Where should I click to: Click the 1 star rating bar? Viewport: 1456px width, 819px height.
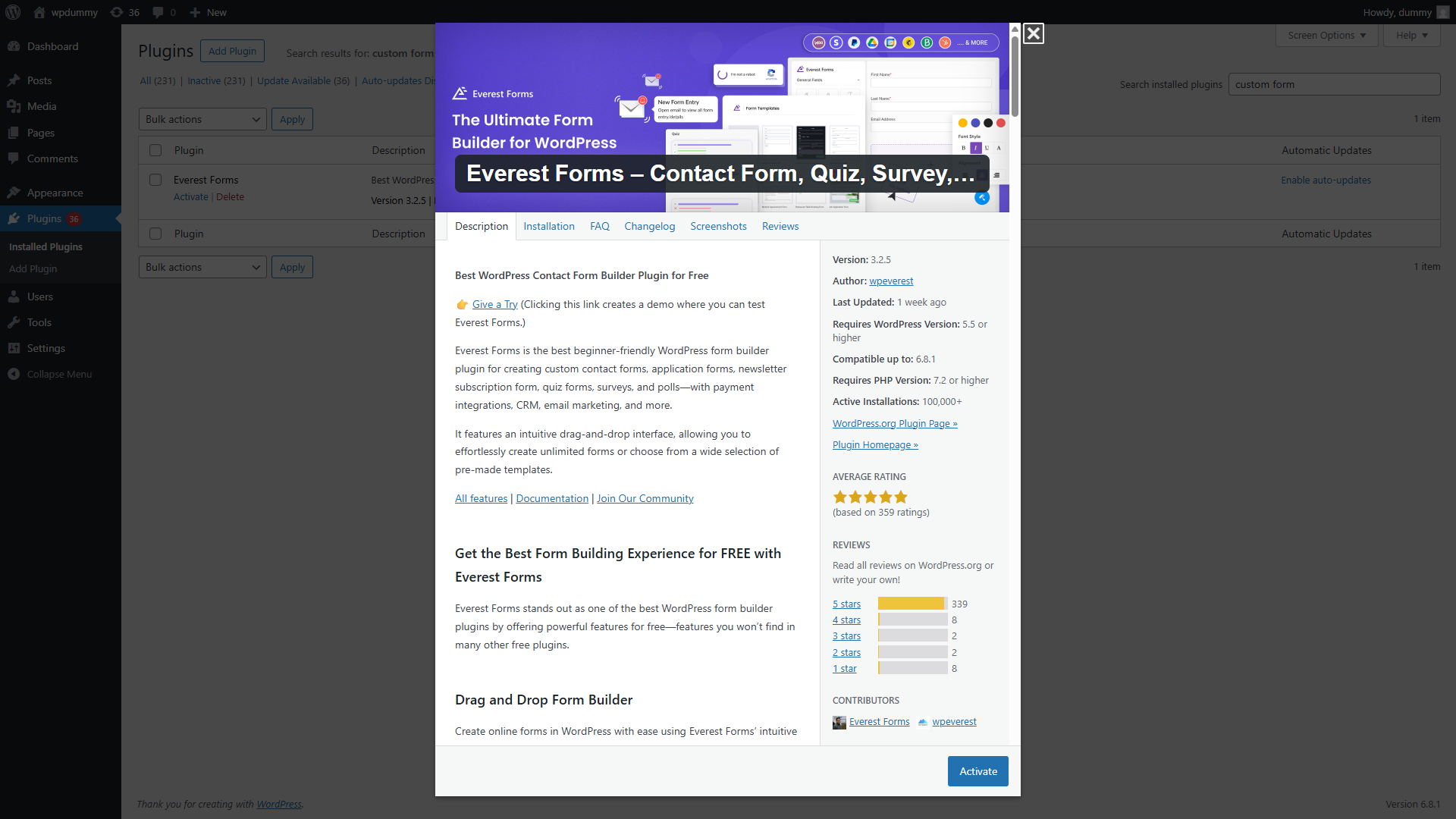coord(913,668)
